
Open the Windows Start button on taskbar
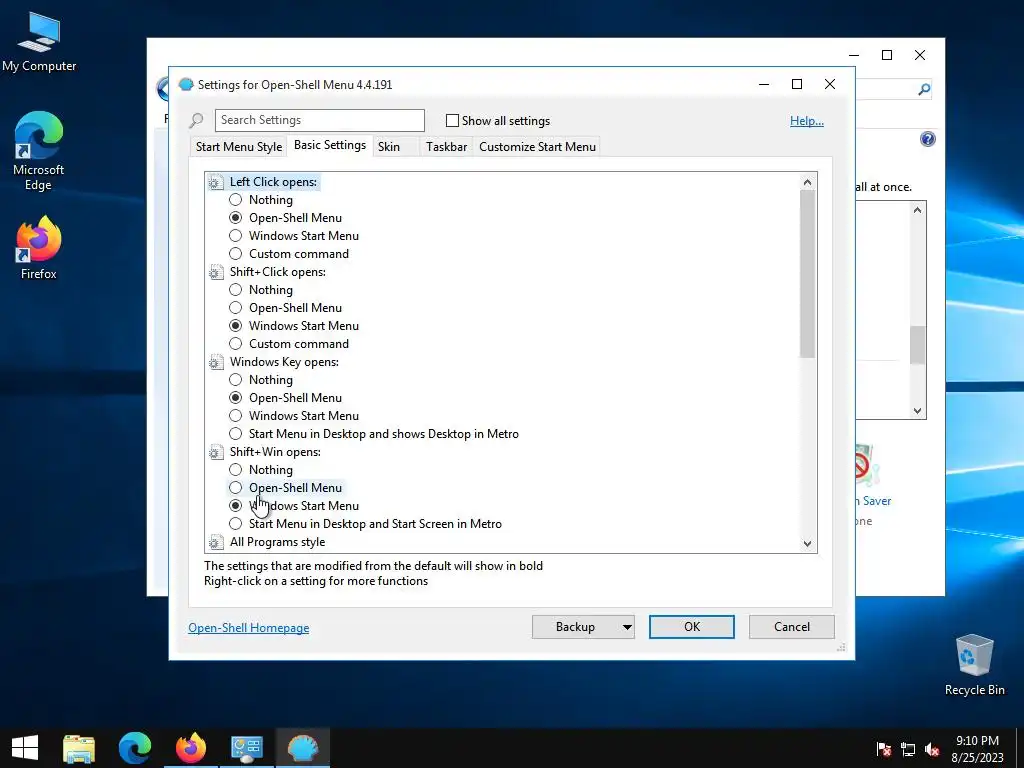[x=25, y=748]
